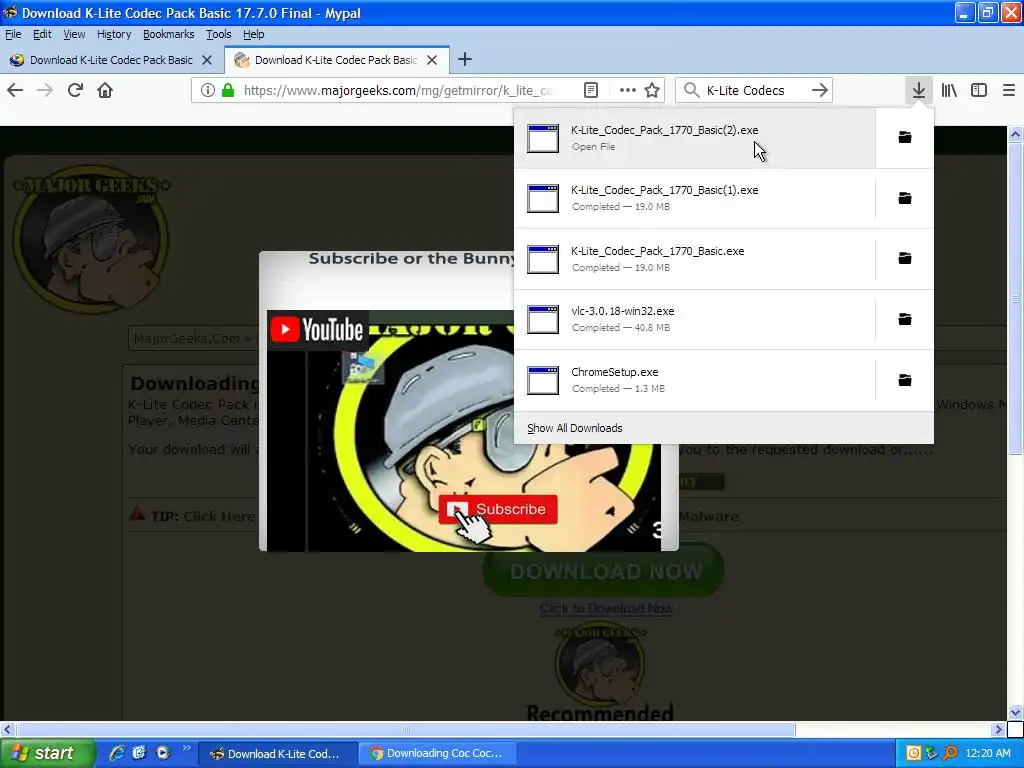Viewport: 1024px width, 768px height.
Task: Switch to Downloading Coc Coc taskbar window
Action: tap(436, 754)
